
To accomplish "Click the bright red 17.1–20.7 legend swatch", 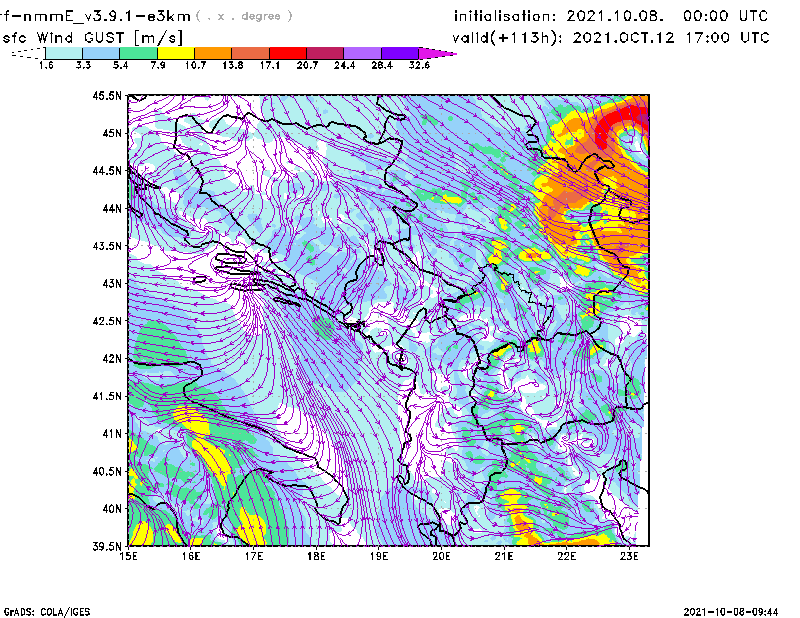I will [288, 53].
